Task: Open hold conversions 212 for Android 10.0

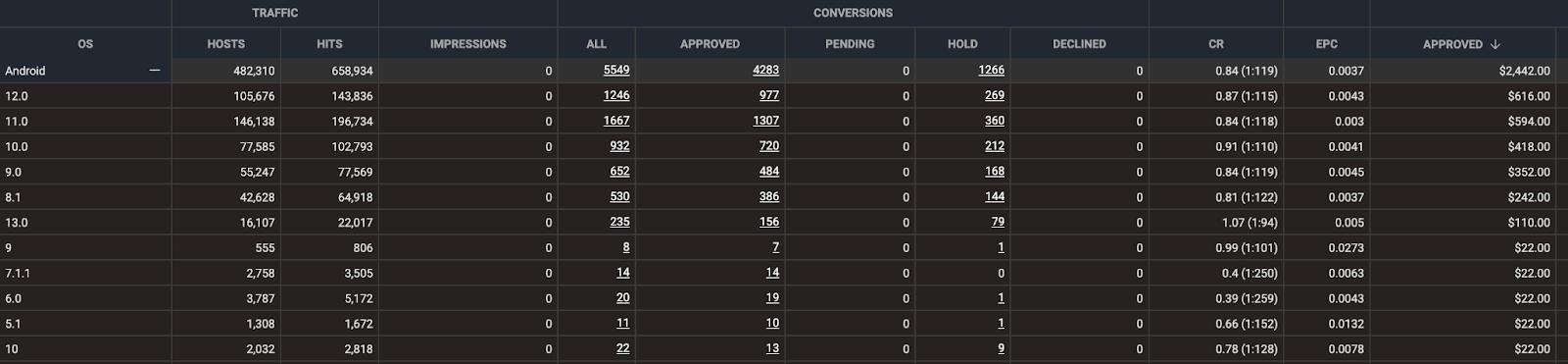Action: [x=995, y=146]
